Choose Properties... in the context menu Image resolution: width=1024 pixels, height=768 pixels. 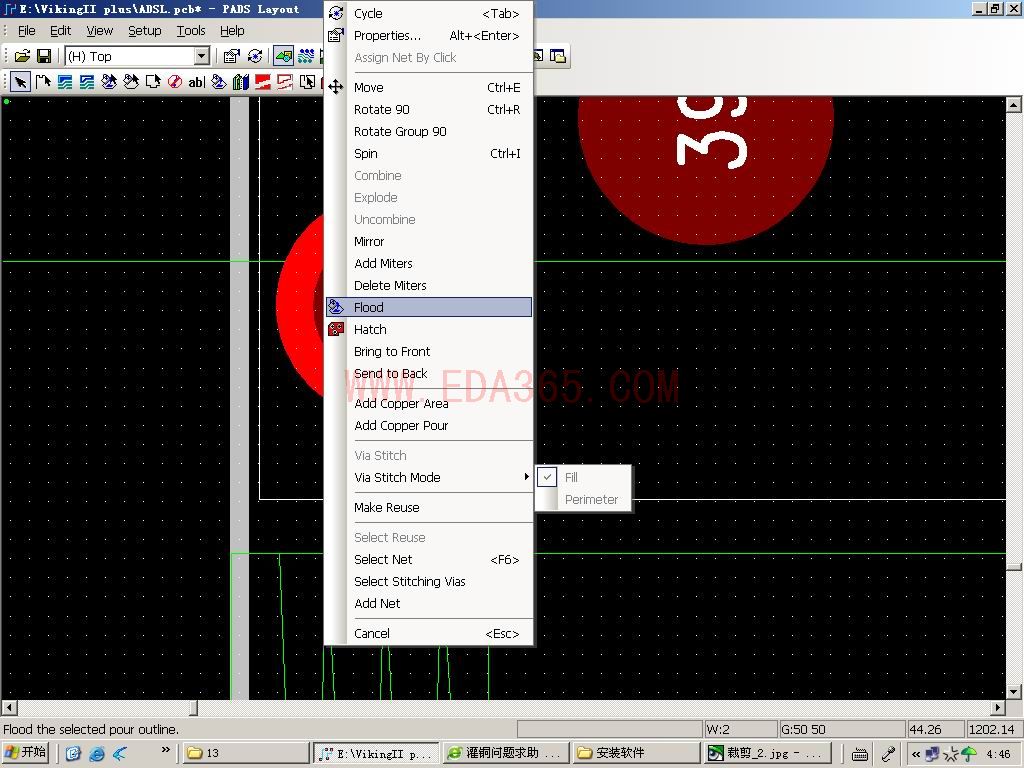[429, 36]
